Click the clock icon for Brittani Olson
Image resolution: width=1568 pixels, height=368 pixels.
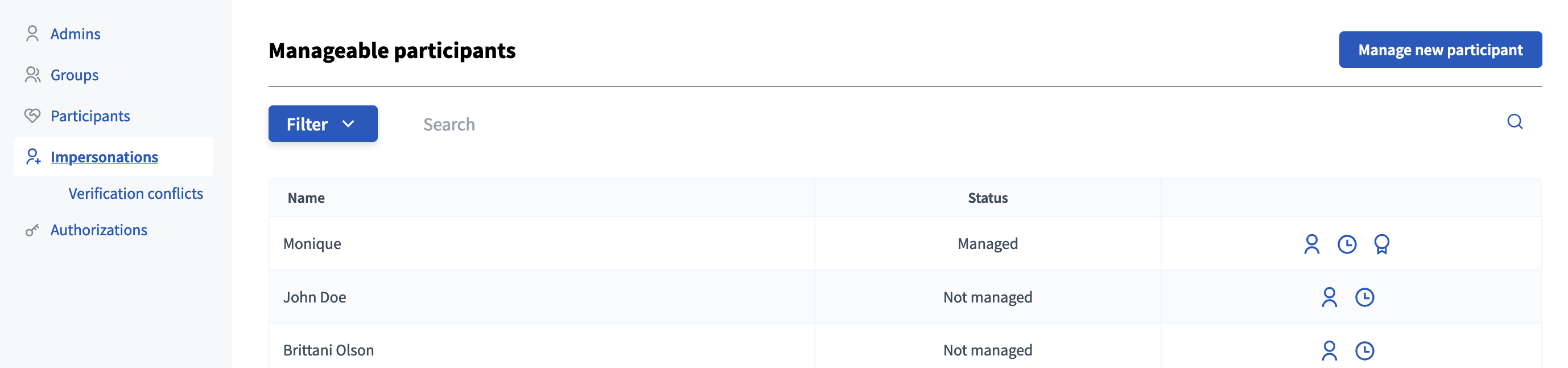[x=1364, y=350]
